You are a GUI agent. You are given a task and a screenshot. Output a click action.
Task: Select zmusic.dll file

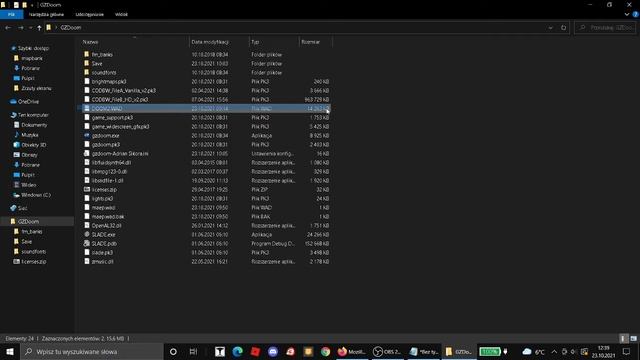point(103,261)
